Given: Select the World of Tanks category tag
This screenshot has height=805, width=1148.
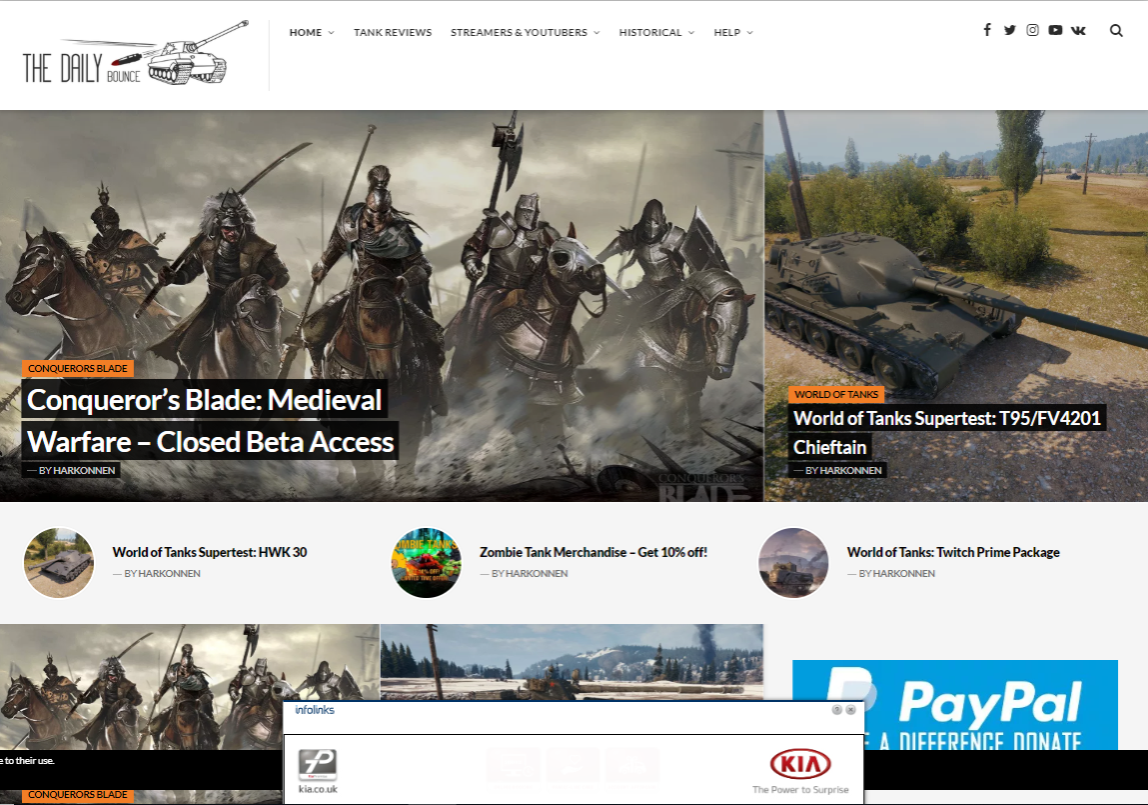Looking at the screenshot, I should tap(836, 394).
